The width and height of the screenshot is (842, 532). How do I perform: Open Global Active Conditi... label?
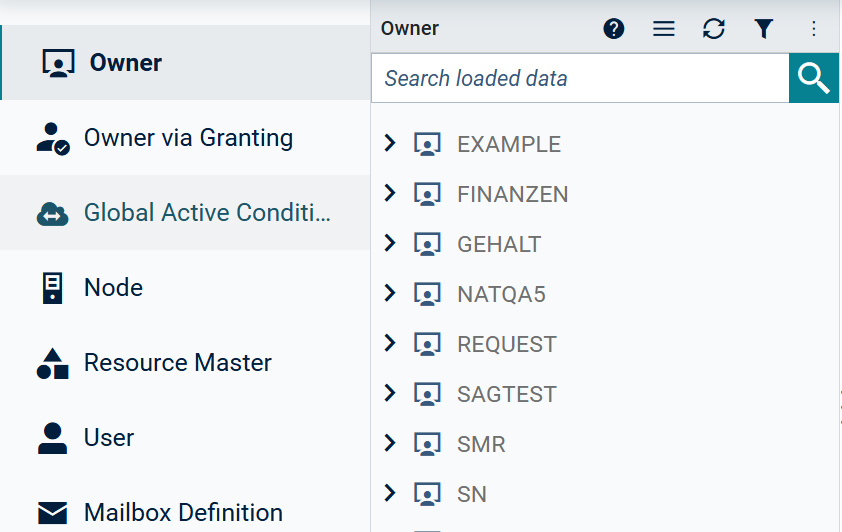point(207,213)
